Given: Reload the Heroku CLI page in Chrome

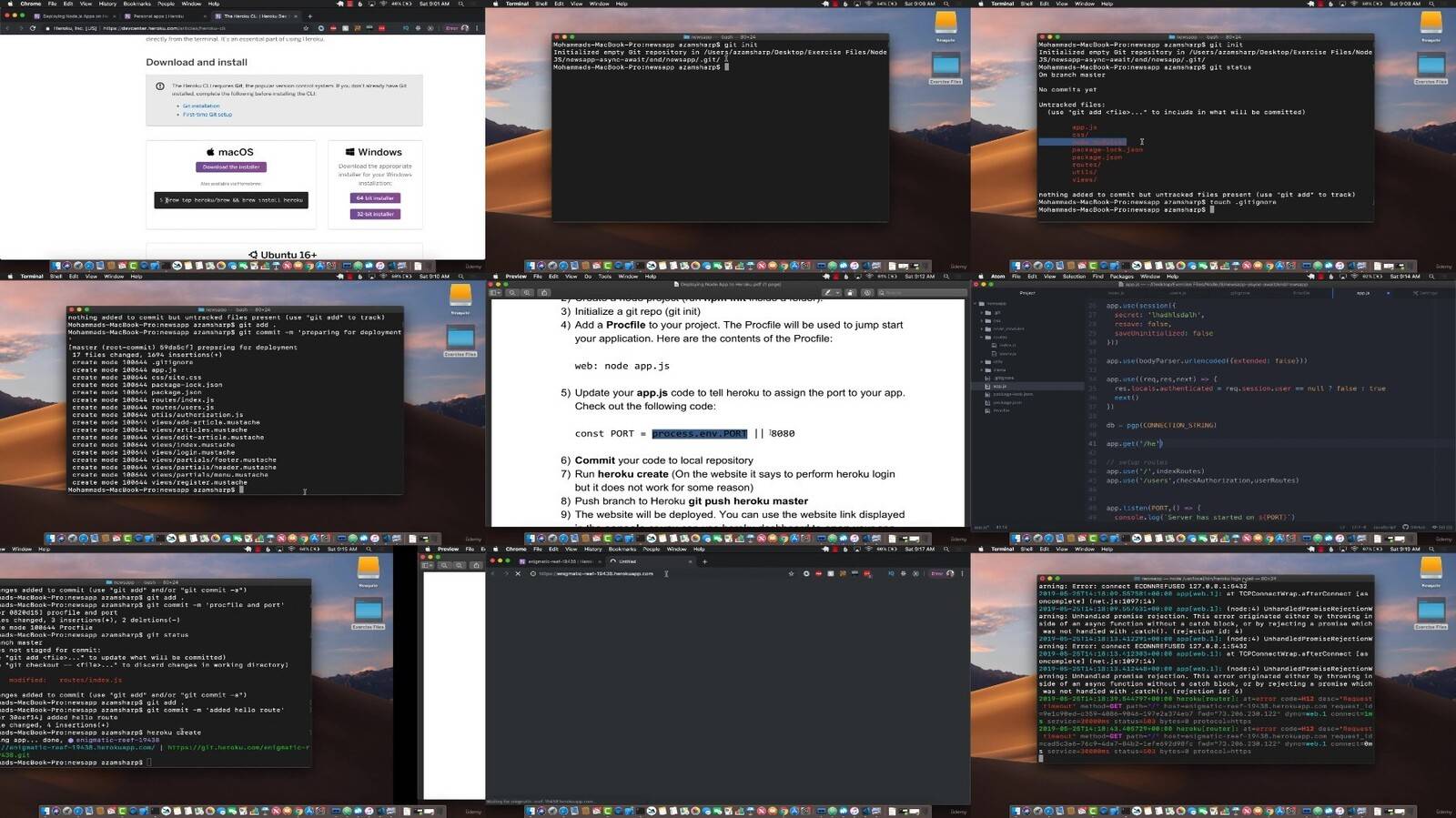Looking at the screenshot, I should point(33,28).
